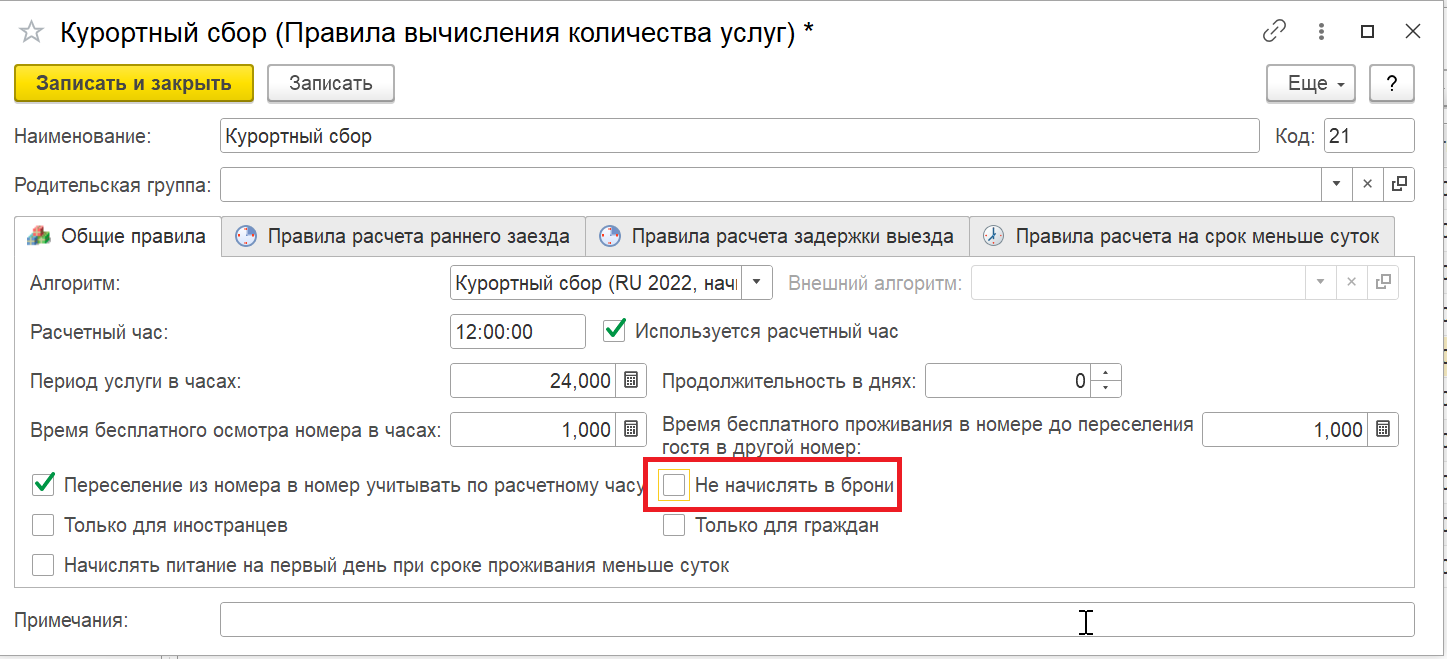
Task: Click бесплатного осмотра номера value field
Action: point(535,430)
